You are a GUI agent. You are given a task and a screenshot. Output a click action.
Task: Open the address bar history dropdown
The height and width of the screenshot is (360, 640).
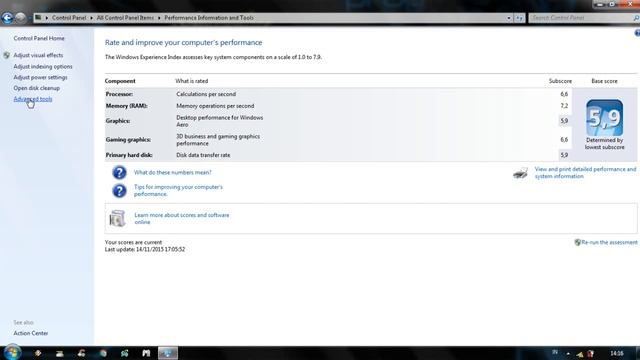pyautogui.click(x=509, y=18)
